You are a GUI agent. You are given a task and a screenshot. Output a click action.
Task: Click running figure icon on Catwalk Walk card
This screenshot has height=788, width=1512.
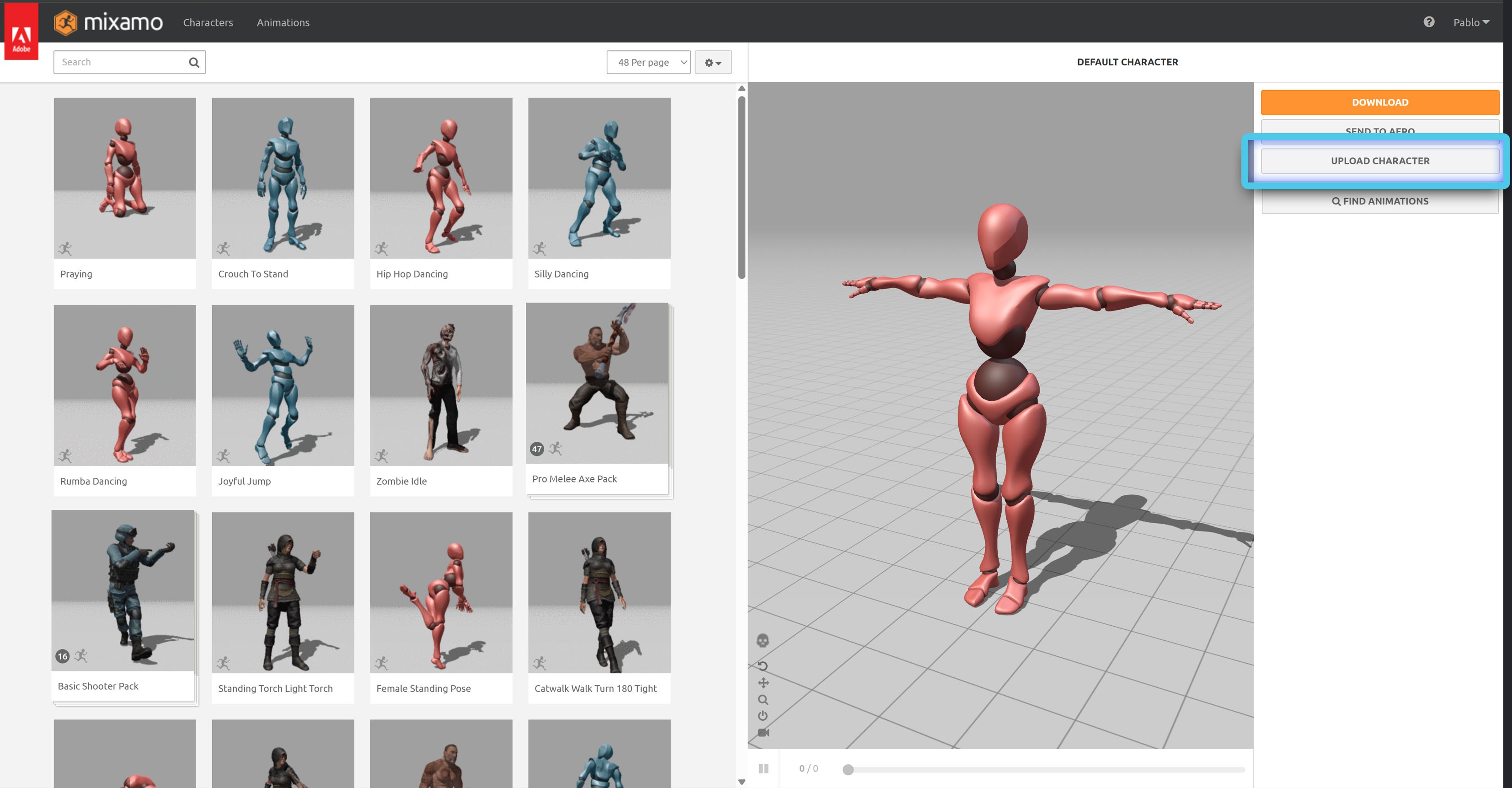pos(540,664)
